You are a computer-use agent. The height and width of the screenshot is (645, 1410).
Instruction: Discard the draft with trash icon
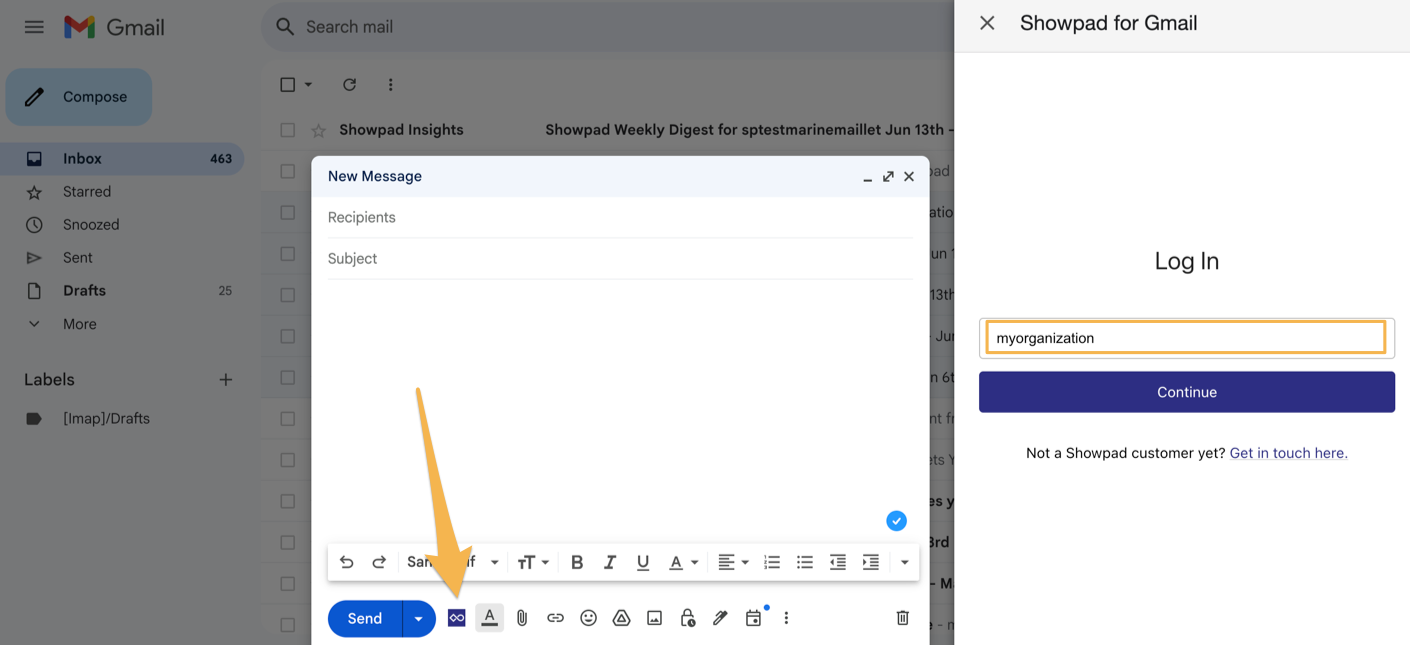click(x=902, y=618)
